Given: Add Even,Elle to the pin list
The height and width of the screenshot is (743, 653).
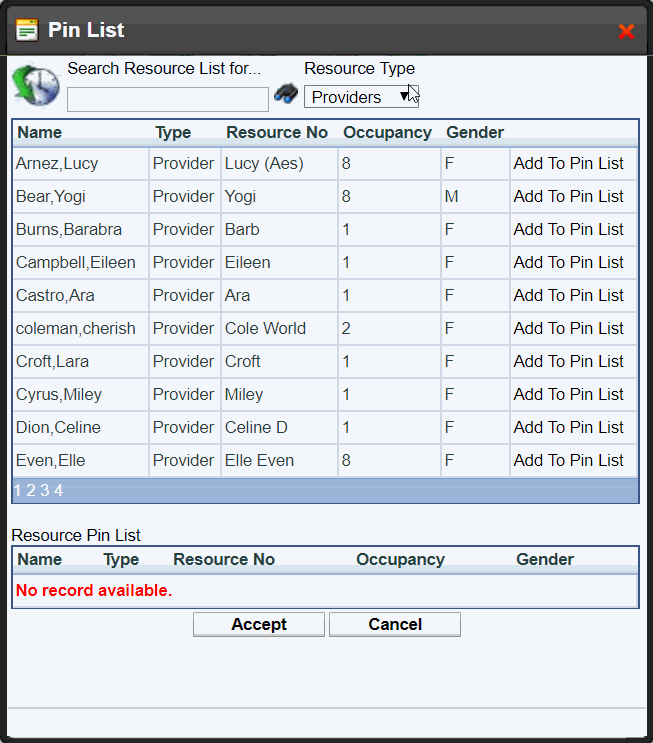Looking at the screenshot, I should point(568,461).
